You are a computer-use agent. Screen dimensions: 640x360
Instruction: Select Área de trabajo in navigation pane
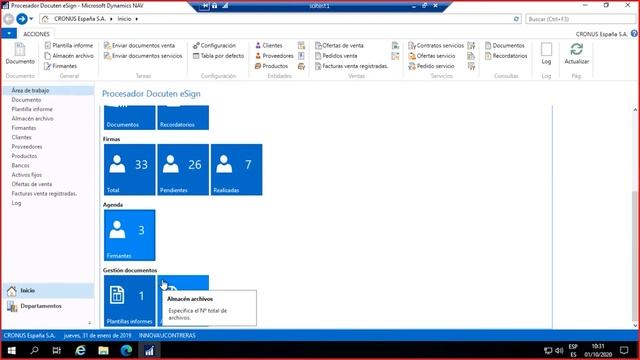click(48, 90)
